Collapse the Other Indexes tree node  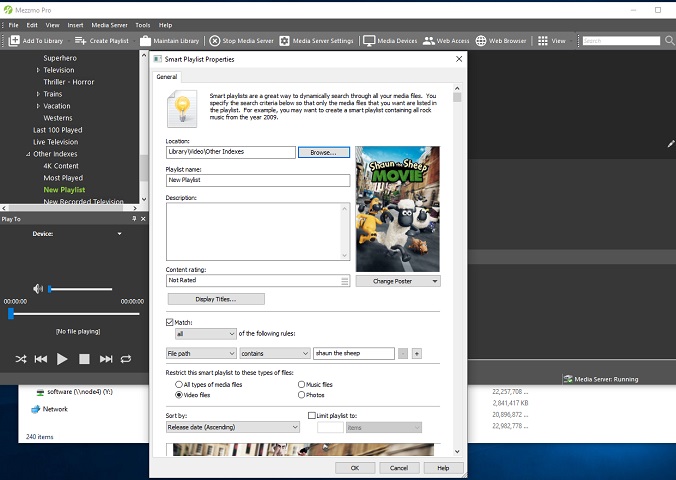pyautogui.click(x=28, y=154)
